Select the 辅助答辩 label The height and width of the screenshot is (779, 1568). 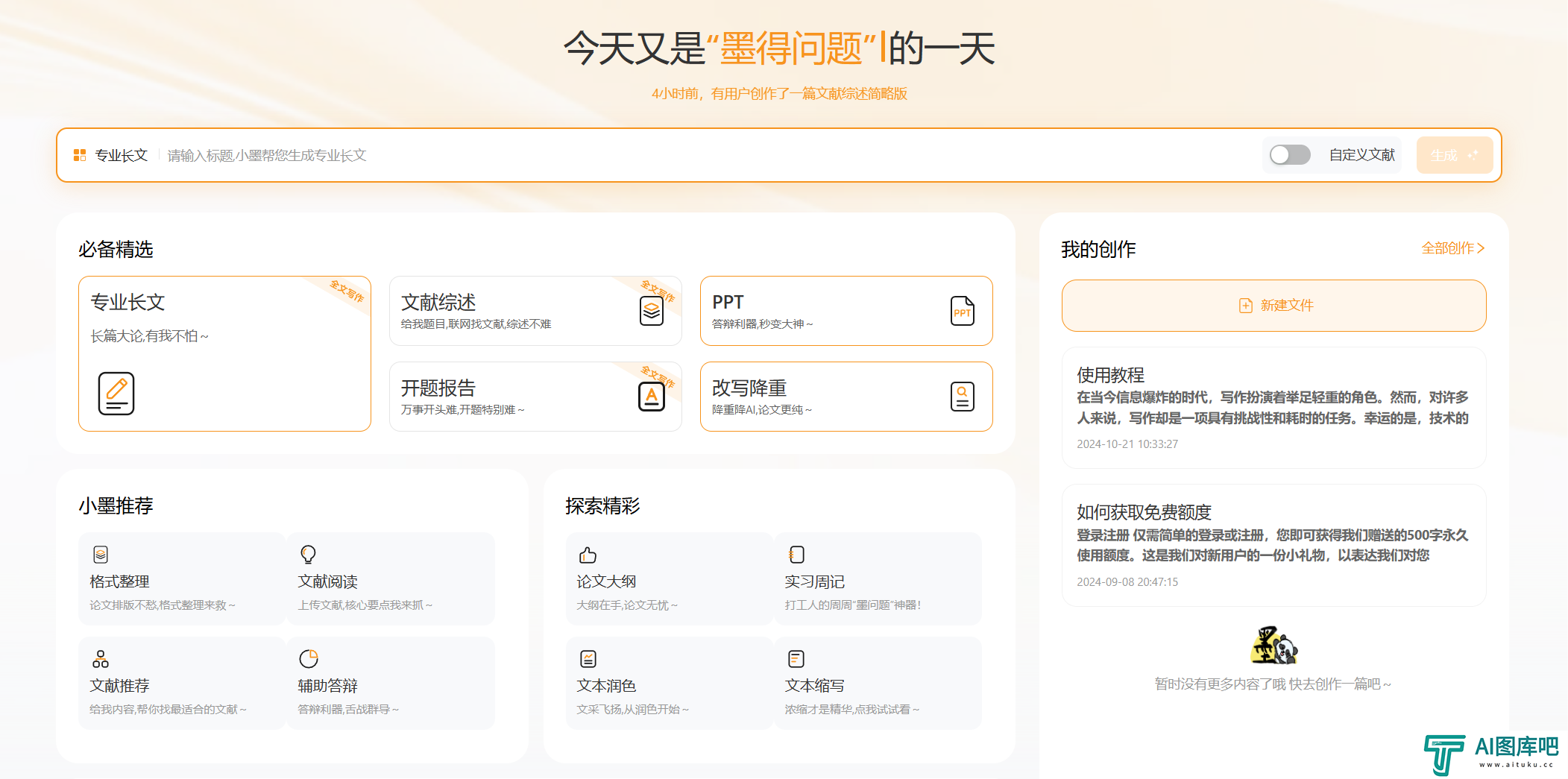[327, 686]
